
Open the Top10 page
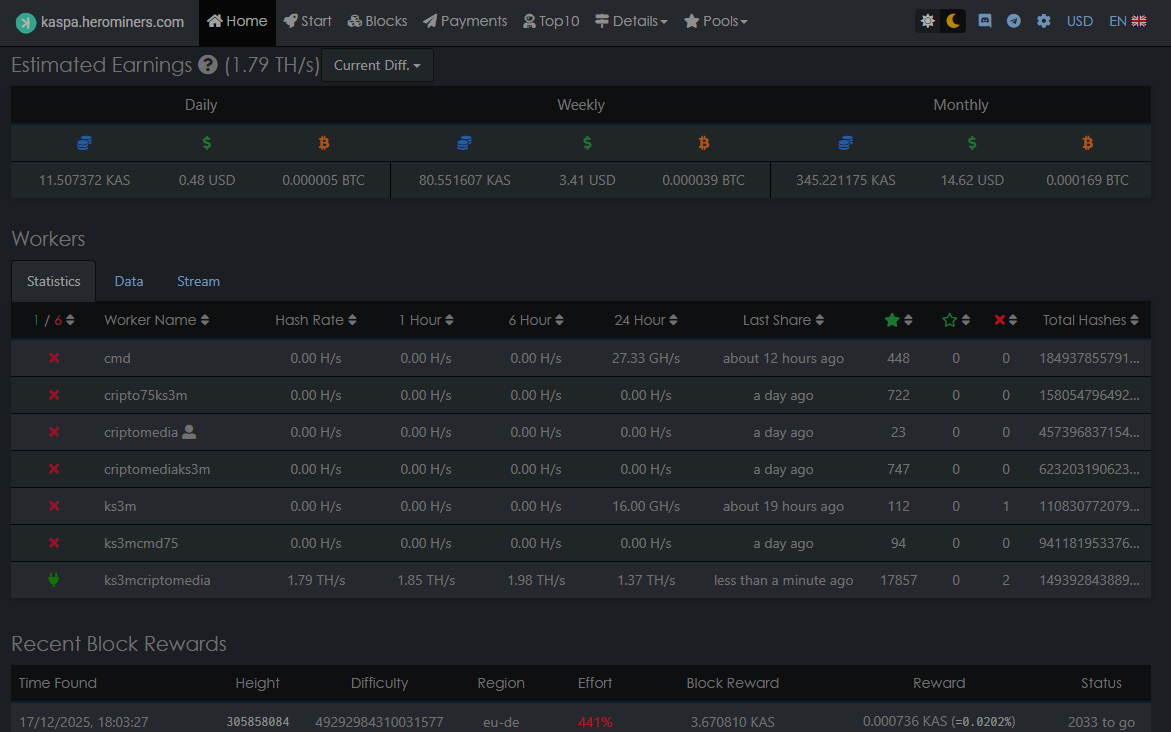pyautogui.click(x=551, y=22)
